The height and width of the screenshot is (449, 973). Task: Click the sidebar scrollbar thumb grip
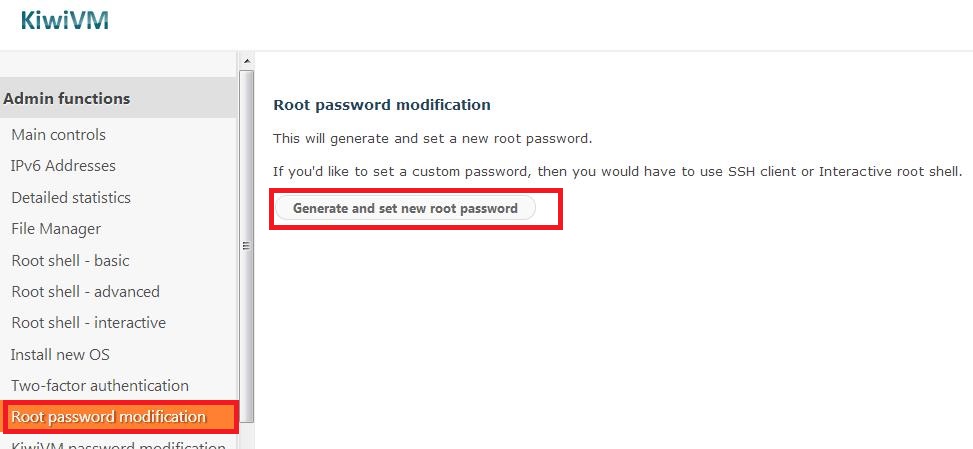tap(246, 246)
